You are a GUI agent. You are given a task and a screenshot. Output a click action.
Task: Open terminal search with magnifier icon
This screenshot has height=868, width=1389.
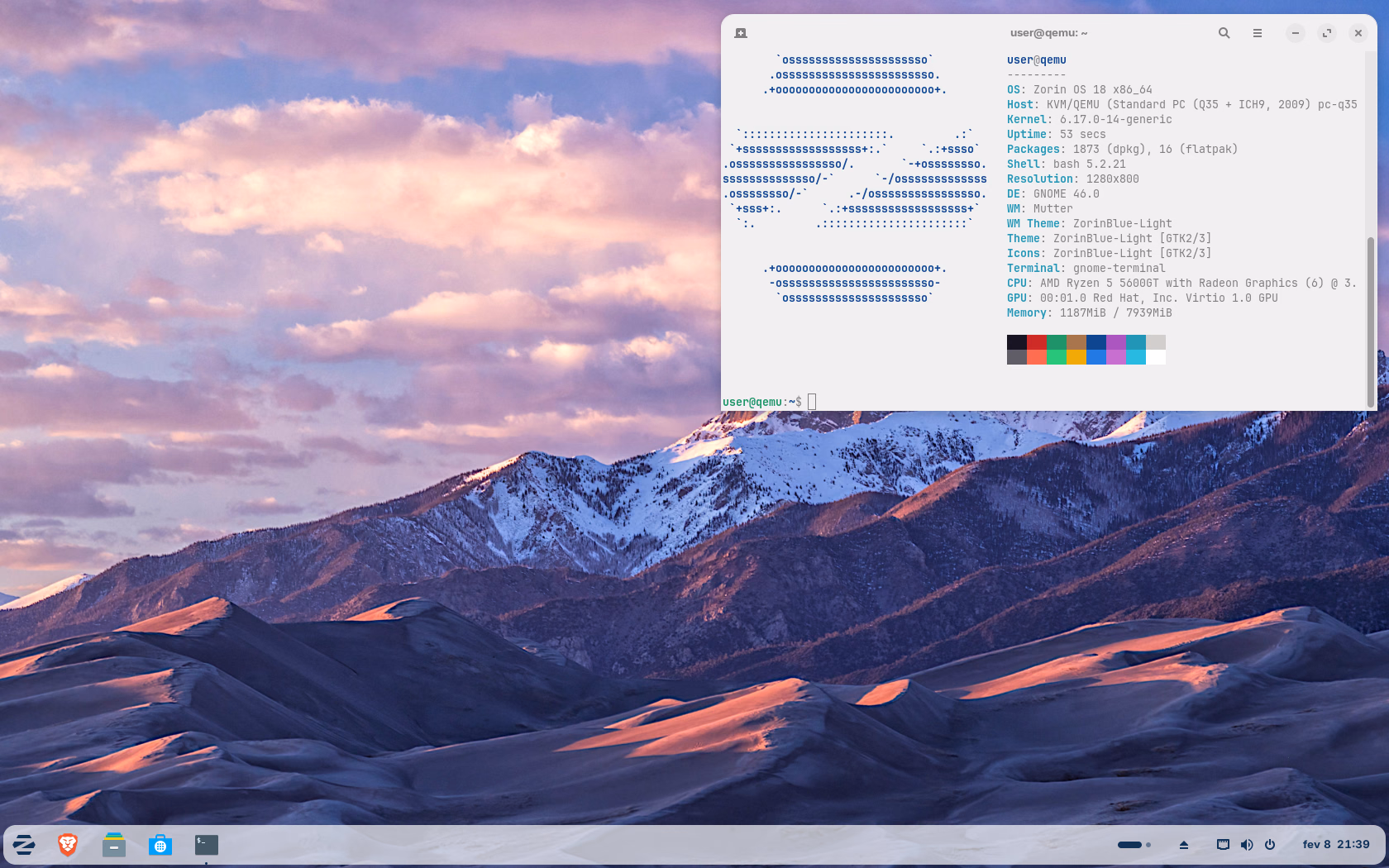(1224, 33)
